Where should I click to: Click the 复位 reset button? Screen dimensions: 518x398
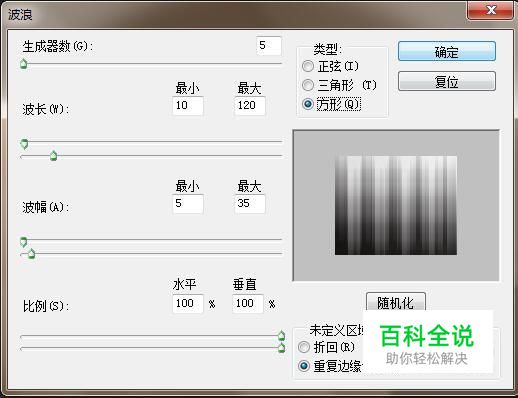(447, 81)
